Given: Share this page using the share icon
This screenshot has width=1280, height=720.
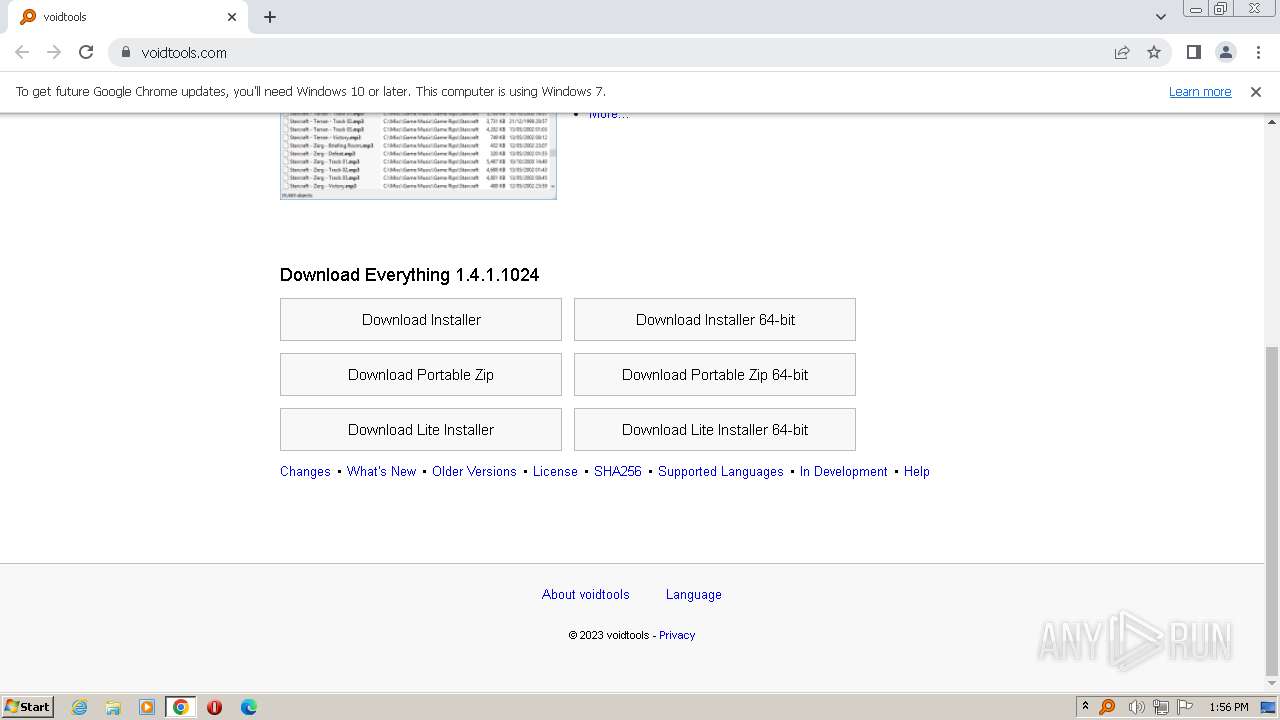Looking at the screenshot, I should 1122,52.
